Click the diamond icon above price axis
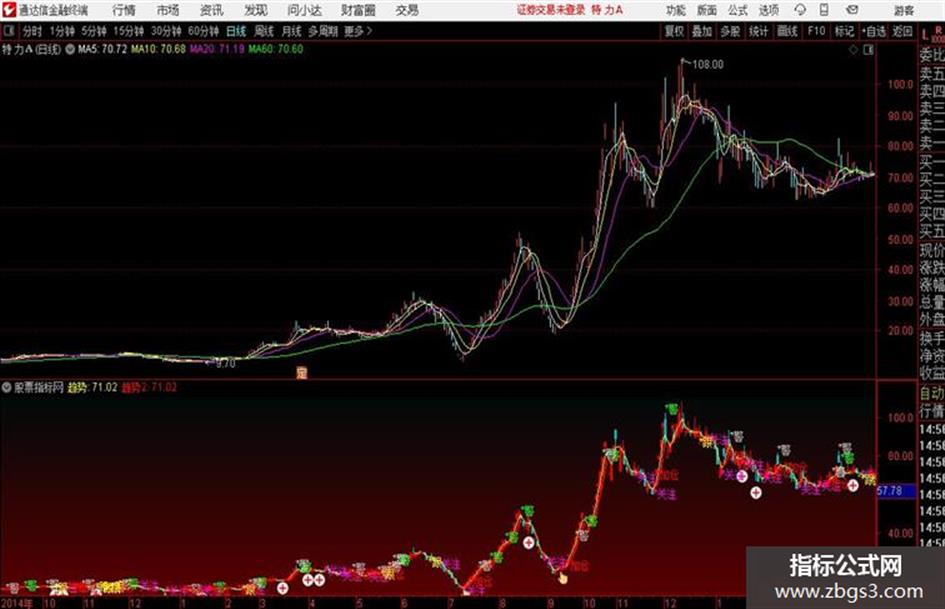The height and width of the screenshot is (609, 945). 853,50
